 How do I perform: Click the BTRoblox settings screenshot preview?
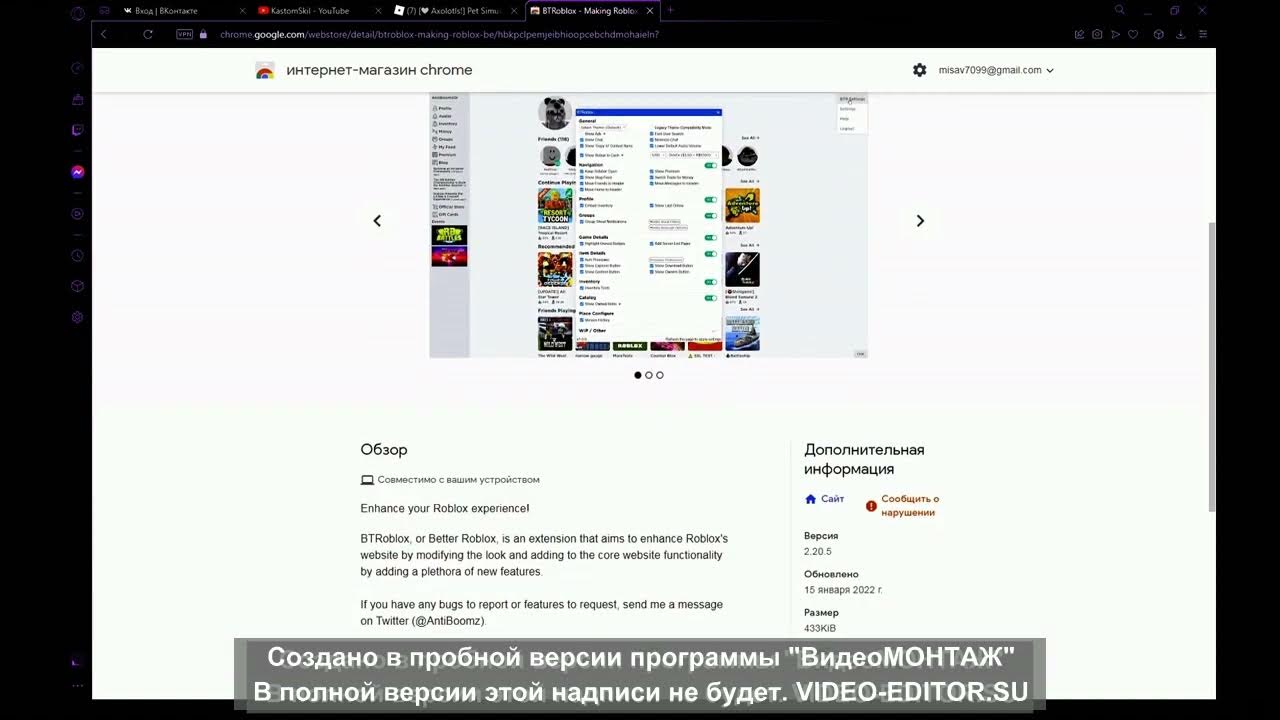[x=648, y=225]
